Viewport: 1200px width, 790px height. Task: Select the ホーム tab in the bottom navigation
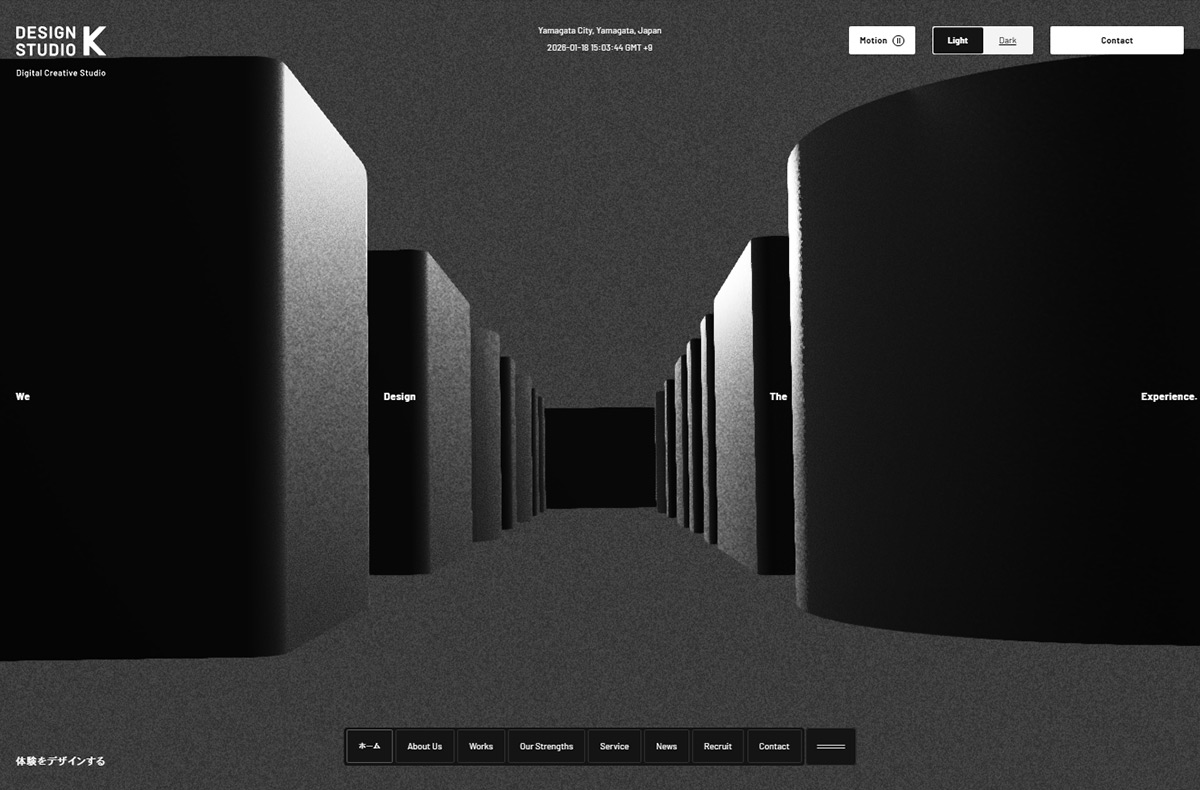point(368,746)
